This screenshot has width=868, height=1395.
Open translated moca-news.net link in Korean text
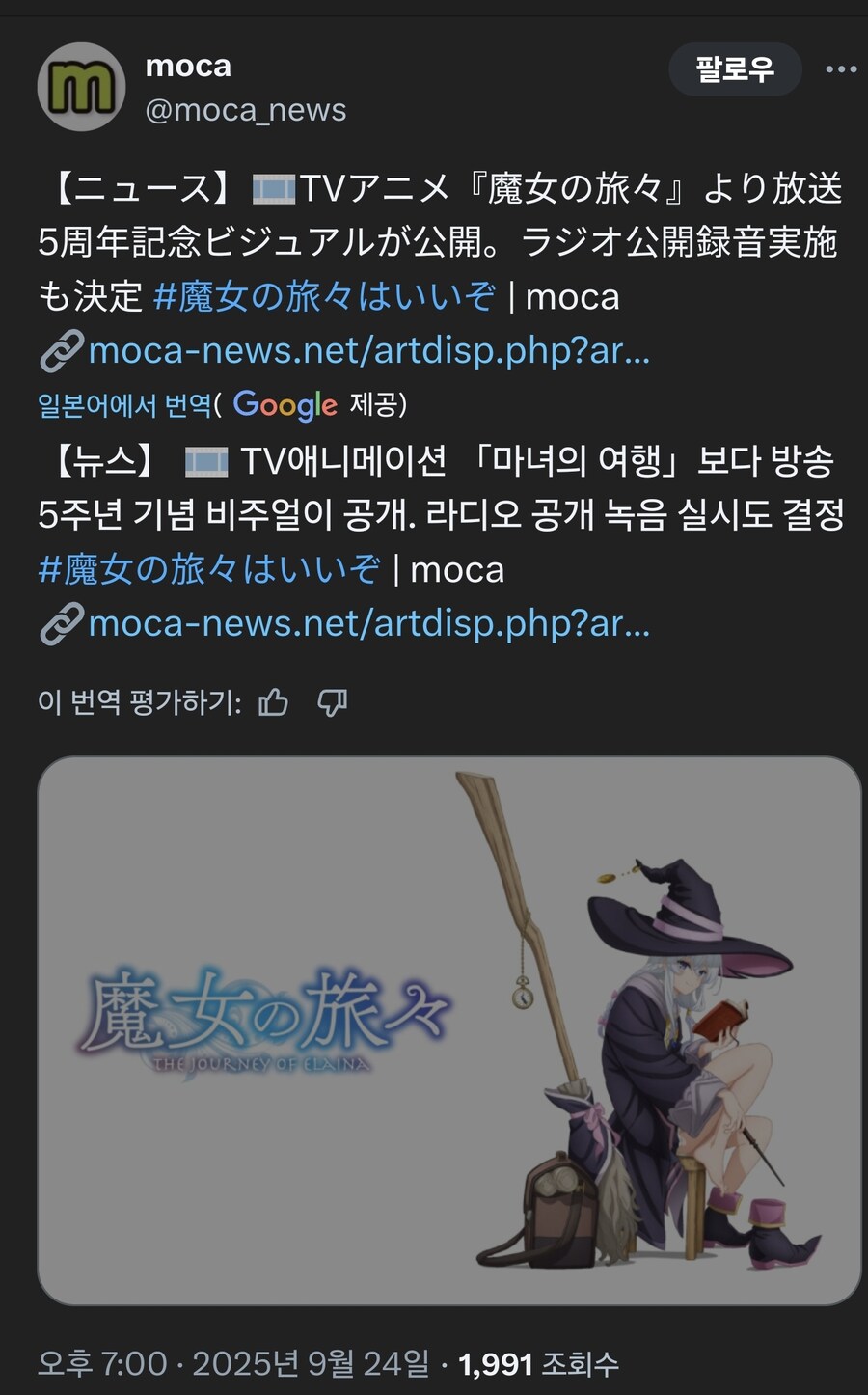369,624
